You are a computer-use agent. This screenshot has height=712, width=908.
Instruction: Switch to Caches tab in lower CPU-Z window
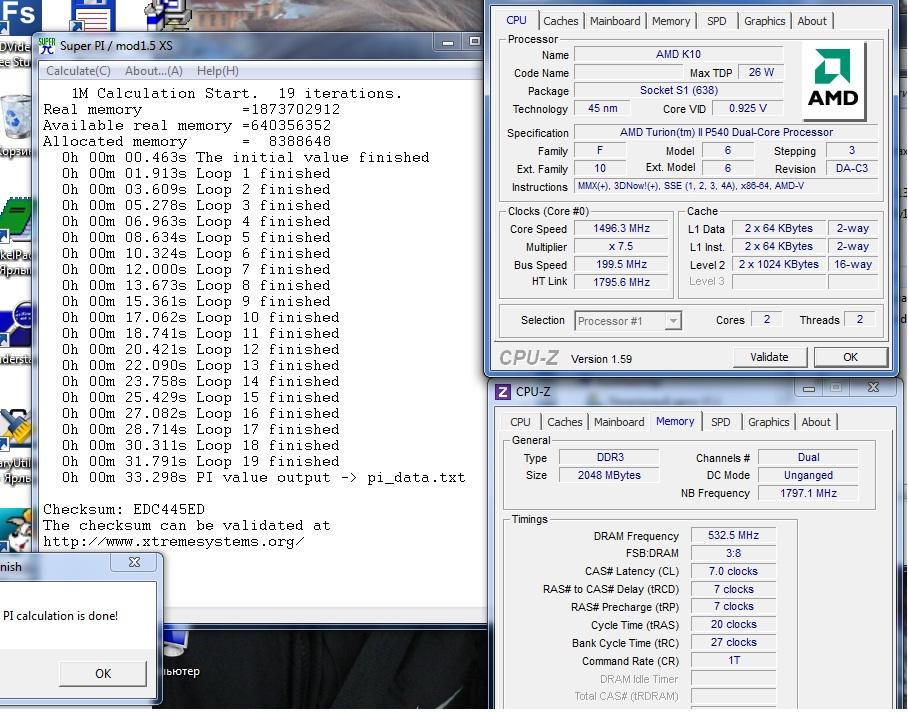565,422
